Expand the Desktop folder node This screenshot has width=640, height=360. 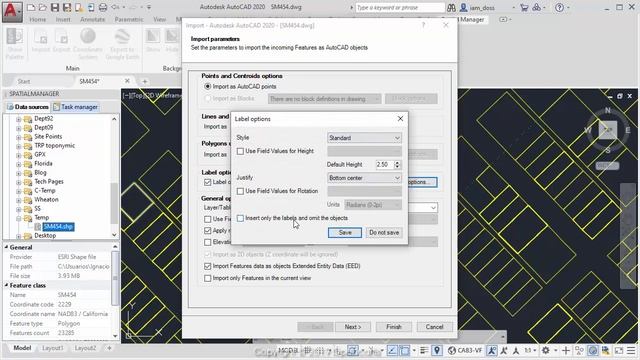(x=18, y=236)
